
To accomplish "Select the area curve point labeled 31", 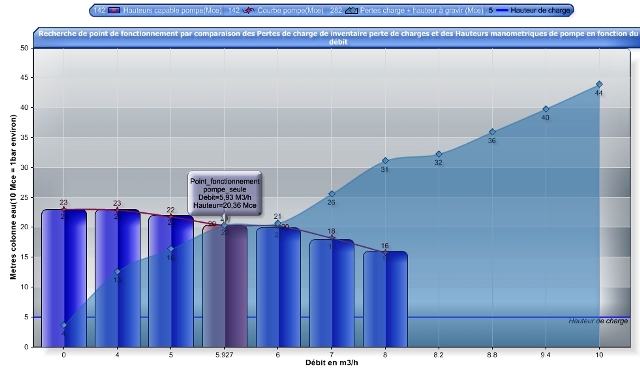I will point(385,161).
